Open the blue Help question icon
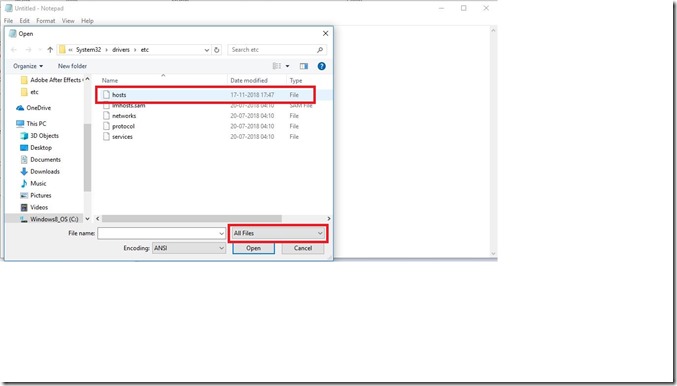The image size is (677, 386). [x=322, y=66]
